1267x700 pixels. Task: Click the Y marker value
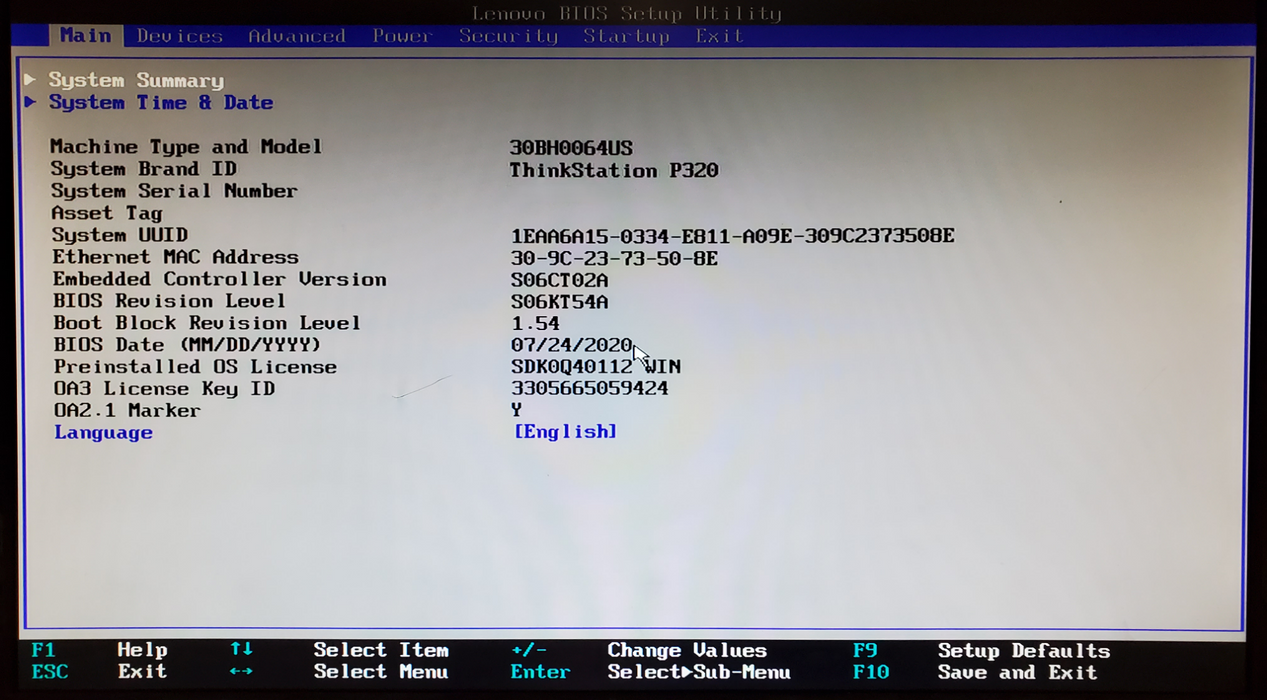pos(516,410)
